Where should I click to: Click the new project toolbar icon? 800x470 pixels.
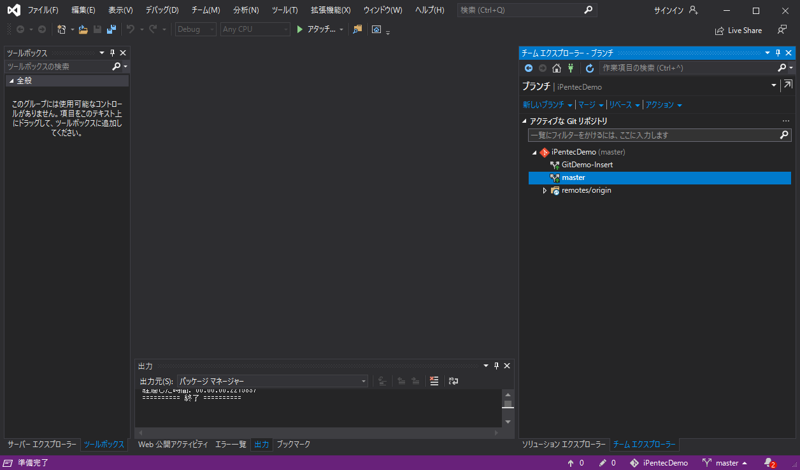coord(62,30)
